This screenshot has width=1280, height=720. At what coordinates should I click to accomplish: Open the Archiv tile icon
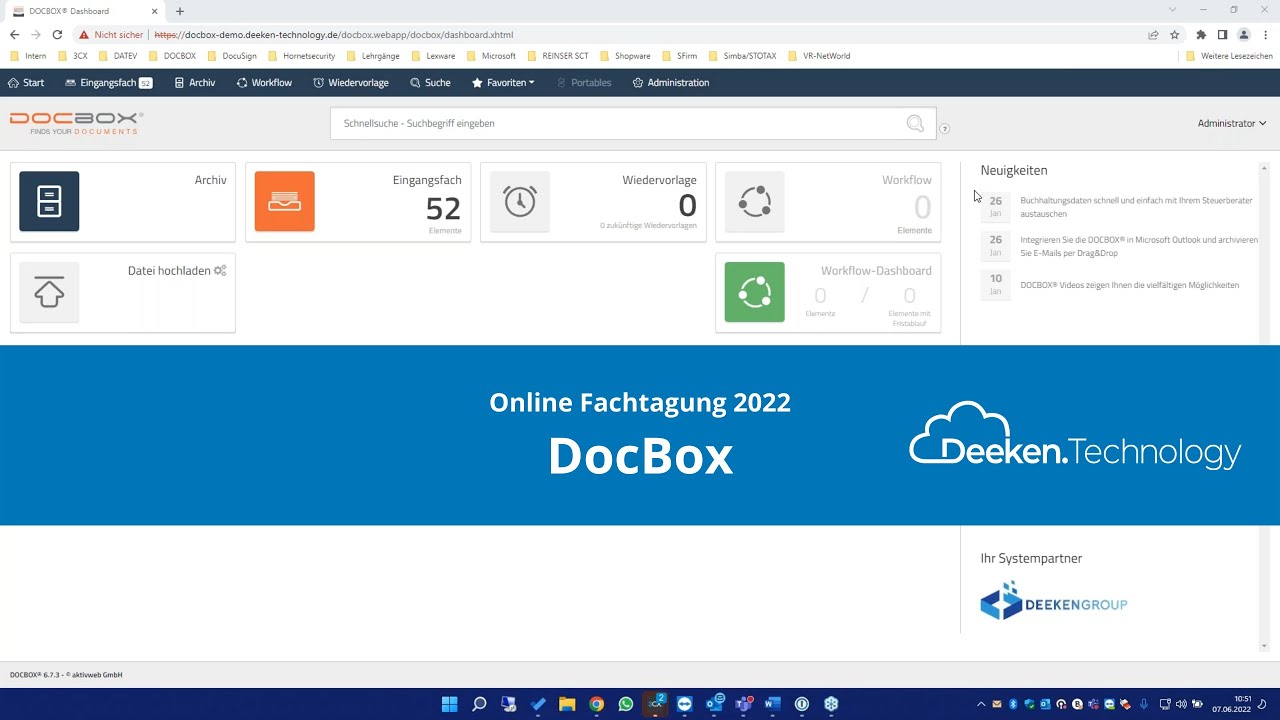click(49, 201)
